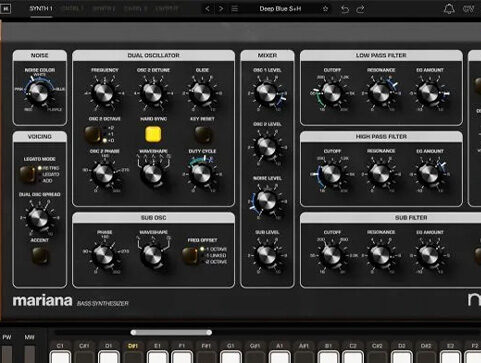Flip the OSC 2 Octave switch
The height and width of the screenshot is (363, 481).
pos(92,134)
